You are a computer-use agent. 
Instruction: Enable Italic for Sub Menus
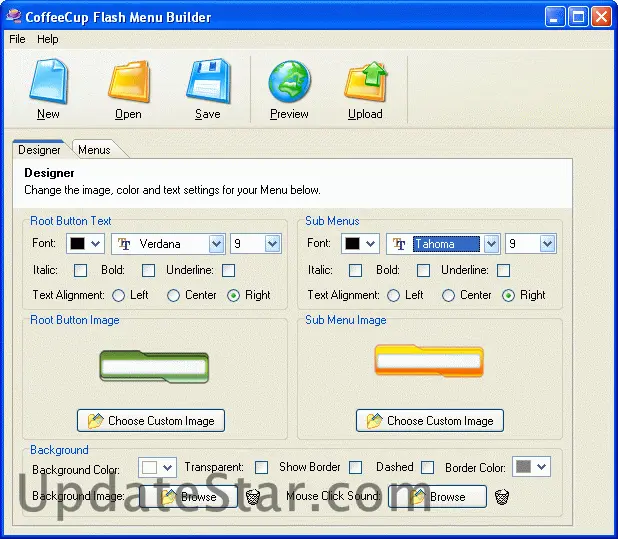coord(356,270)
